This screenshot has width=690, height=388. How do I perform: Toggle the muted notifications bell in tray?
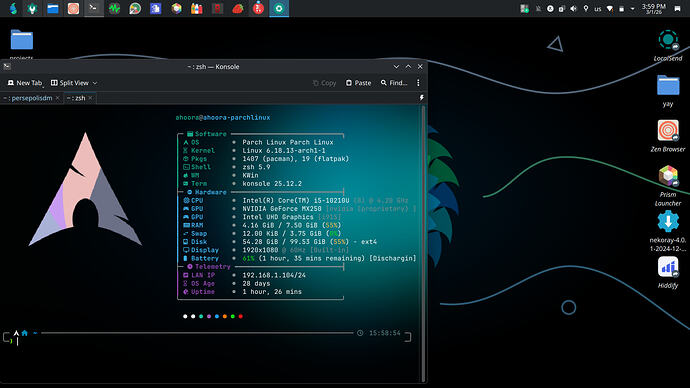(x=538, y=8)
